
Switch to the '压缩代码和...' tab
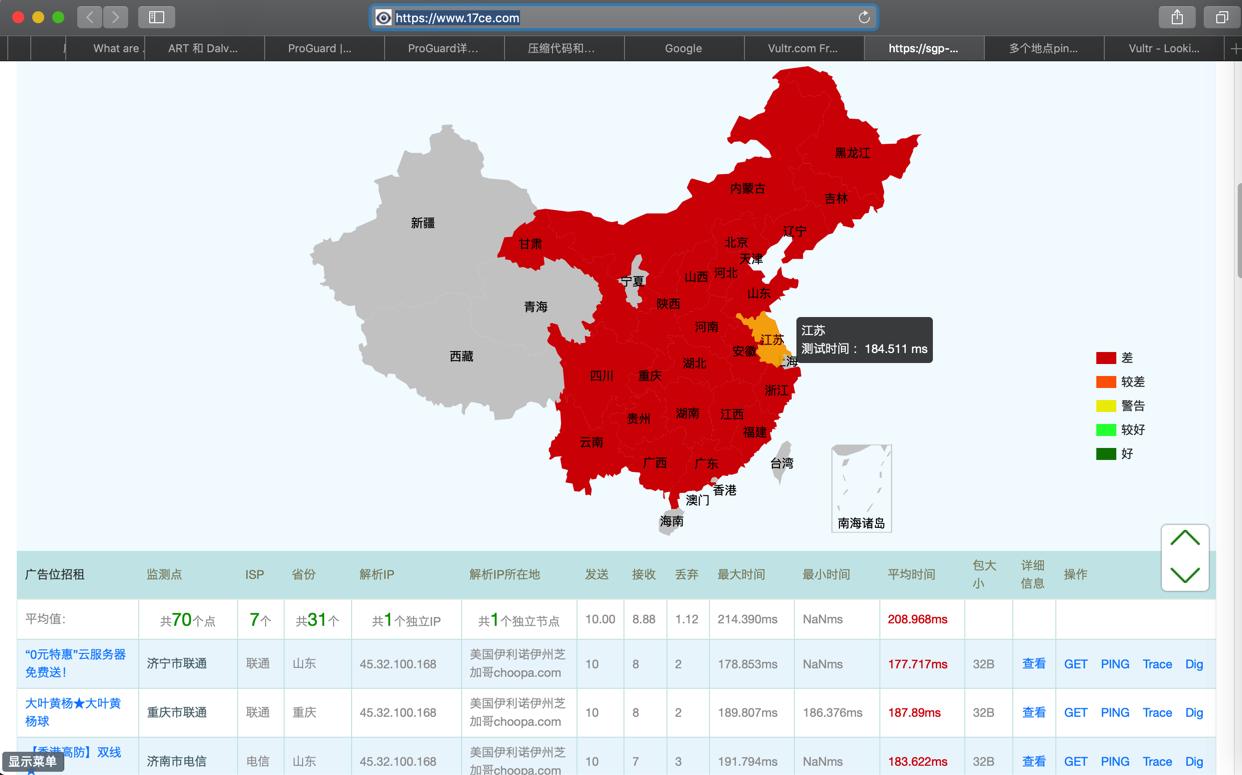pos(562,48)
